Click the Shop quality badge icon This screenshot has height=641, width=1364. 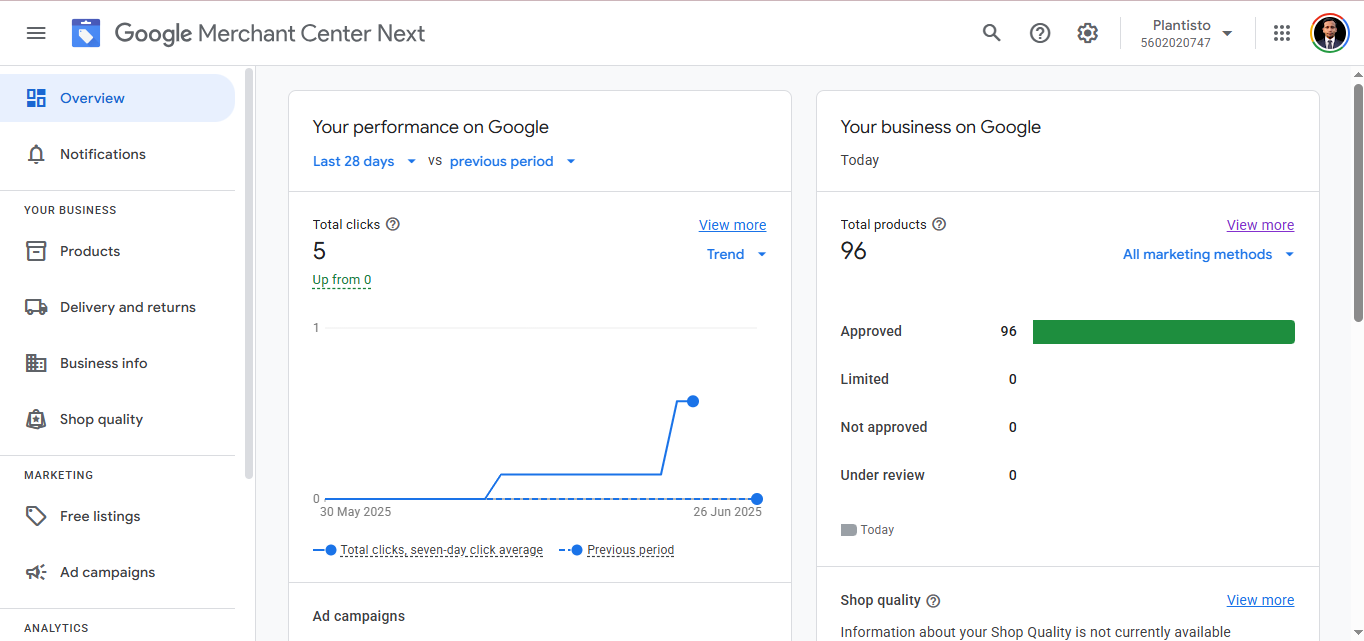tap(36, 419)
